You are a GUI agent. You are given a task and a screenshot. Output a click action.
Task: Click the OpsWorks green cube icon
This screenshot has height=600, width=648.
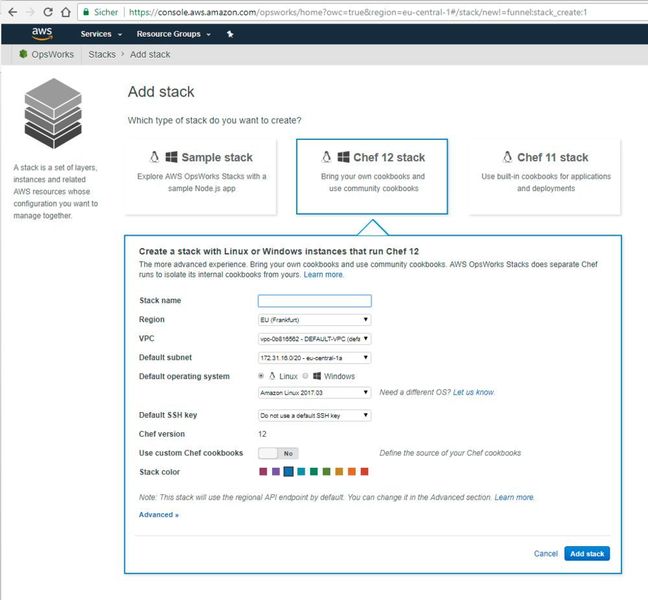point(24,54)
